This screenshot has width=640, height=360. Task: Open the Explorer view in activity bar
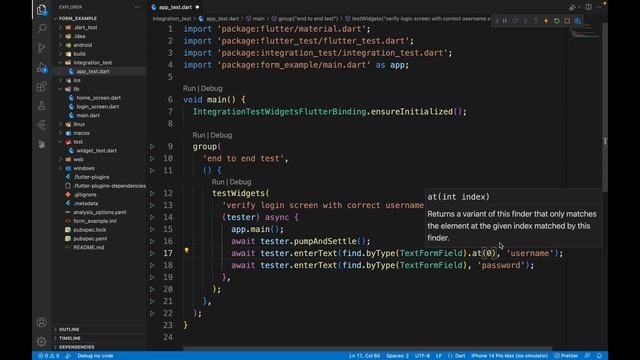41,9
